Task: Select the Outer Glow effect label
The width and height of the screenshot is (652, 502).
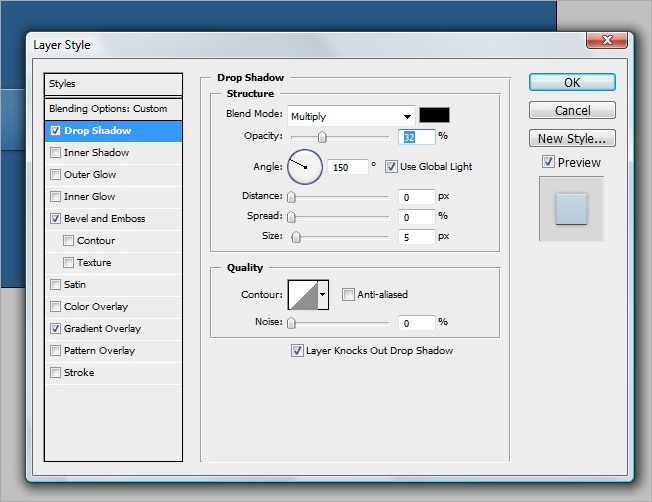Action: pyautogui.click(x=90, y=174)
